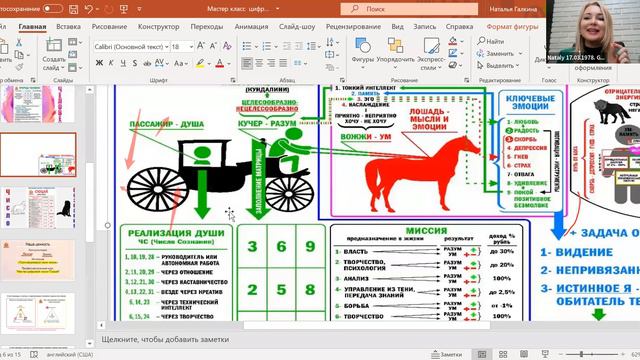Open the Переходы ribbon tab
This screenshot has width=640, height=360.
207,27
